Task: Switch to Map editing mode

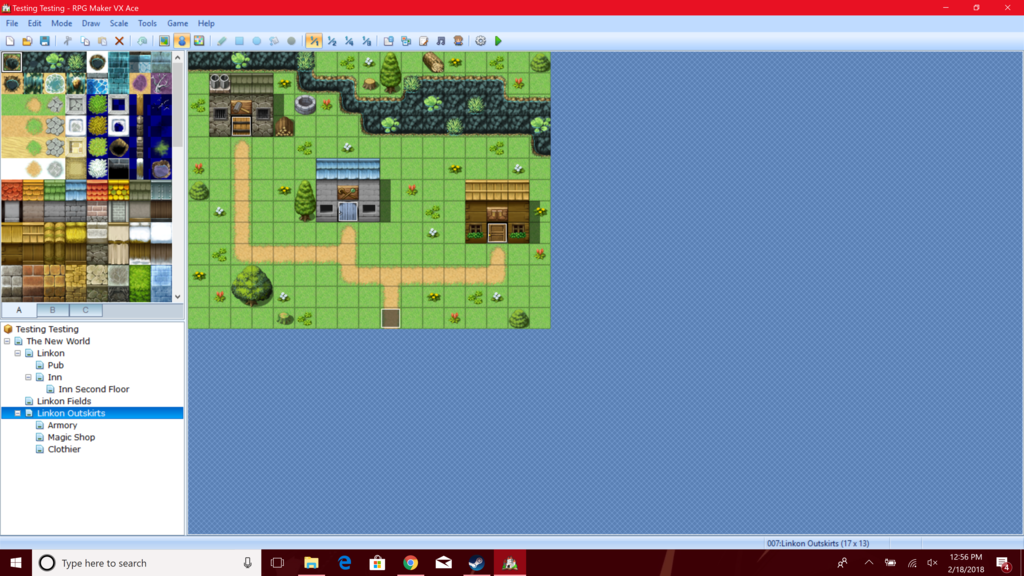Action: pyautogui.click(x=164, y=41)
